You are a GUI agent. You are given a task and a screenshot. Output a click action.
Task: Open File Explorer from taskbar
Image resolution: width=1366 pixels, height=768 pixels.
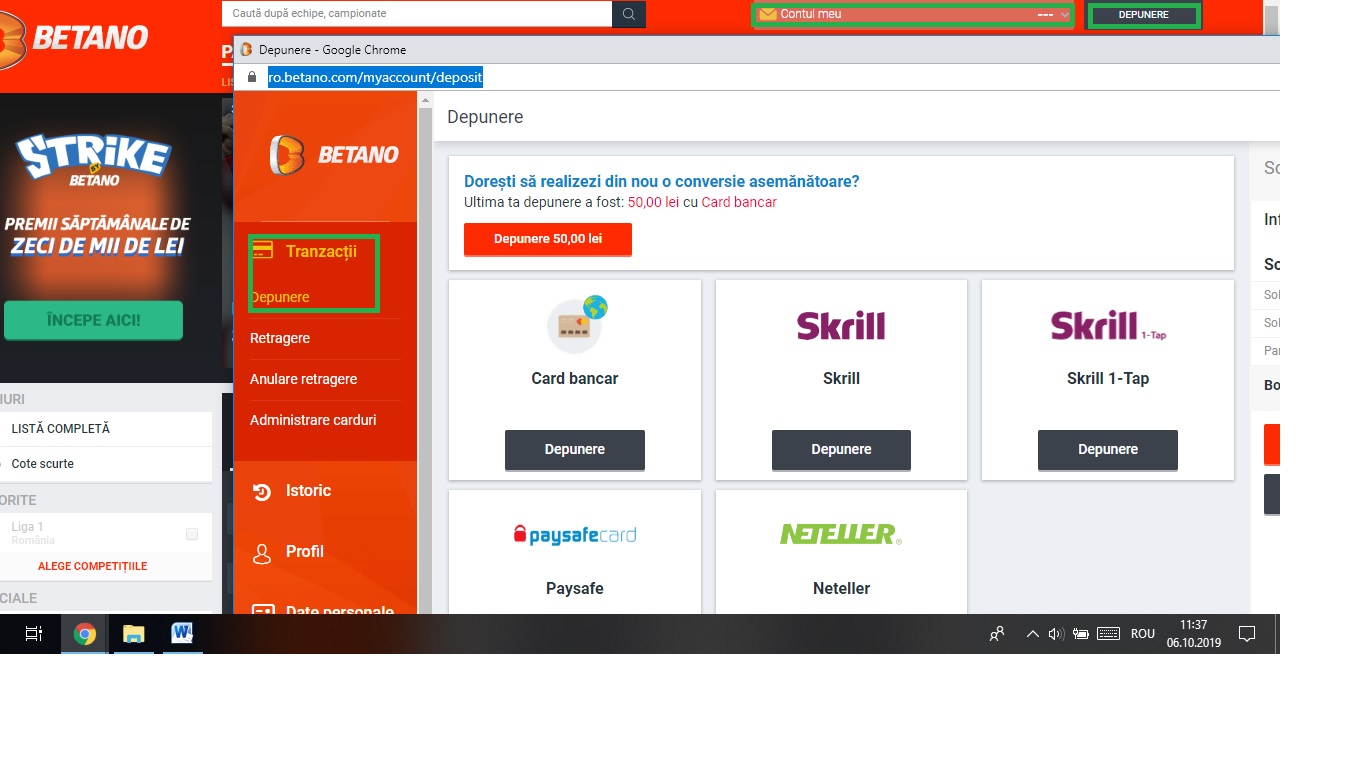(x=134, y=634)
